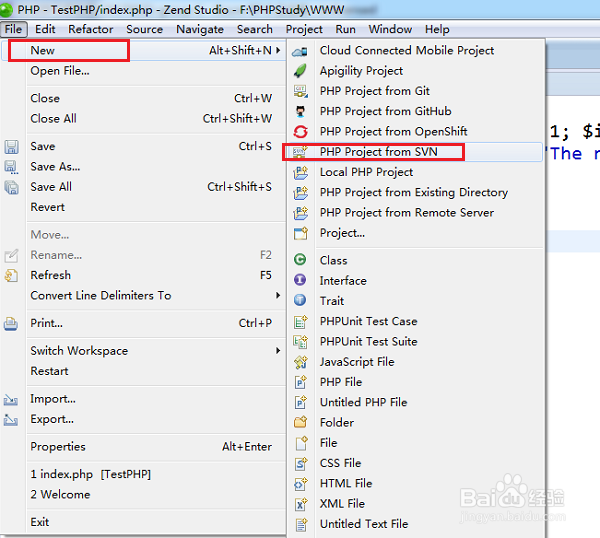Click the PHP Project from Git icon
600x538 pixels.
(300, 91)
